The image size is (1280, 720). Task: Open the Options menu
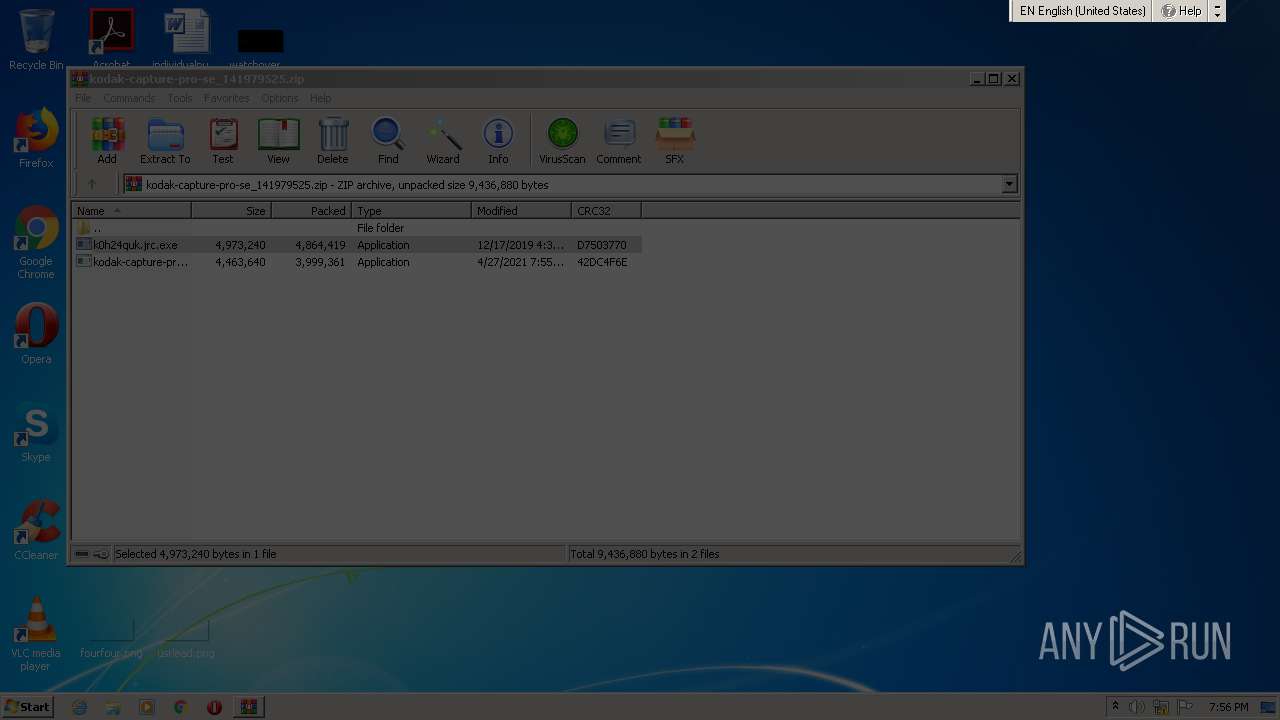pos(279,98)
